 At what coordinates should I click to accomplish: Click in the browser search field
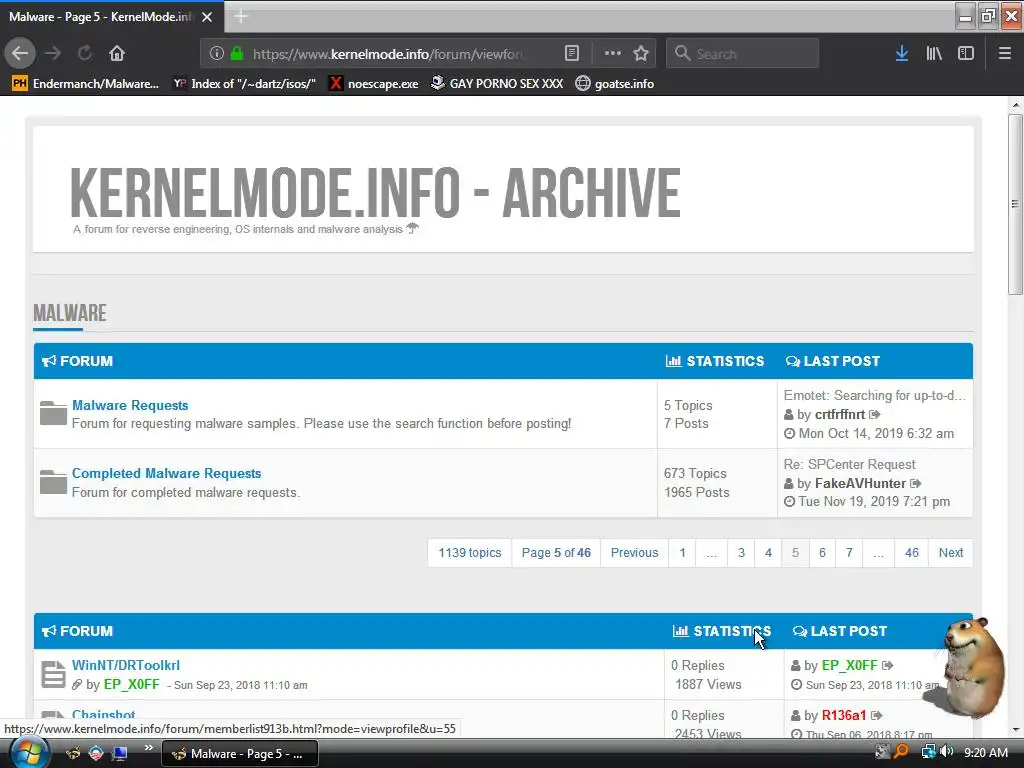[743, 54]
